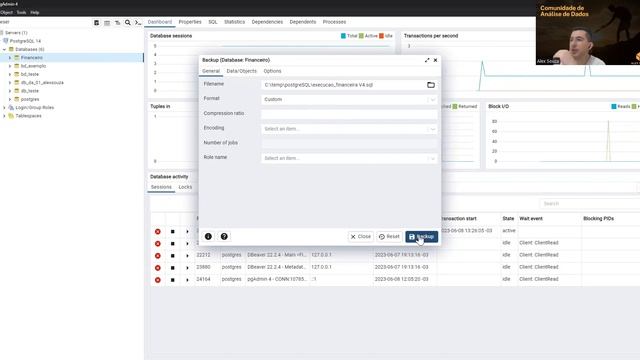Terminate the active session's red icon
This screenshot has width=640, height=360.
158,231
